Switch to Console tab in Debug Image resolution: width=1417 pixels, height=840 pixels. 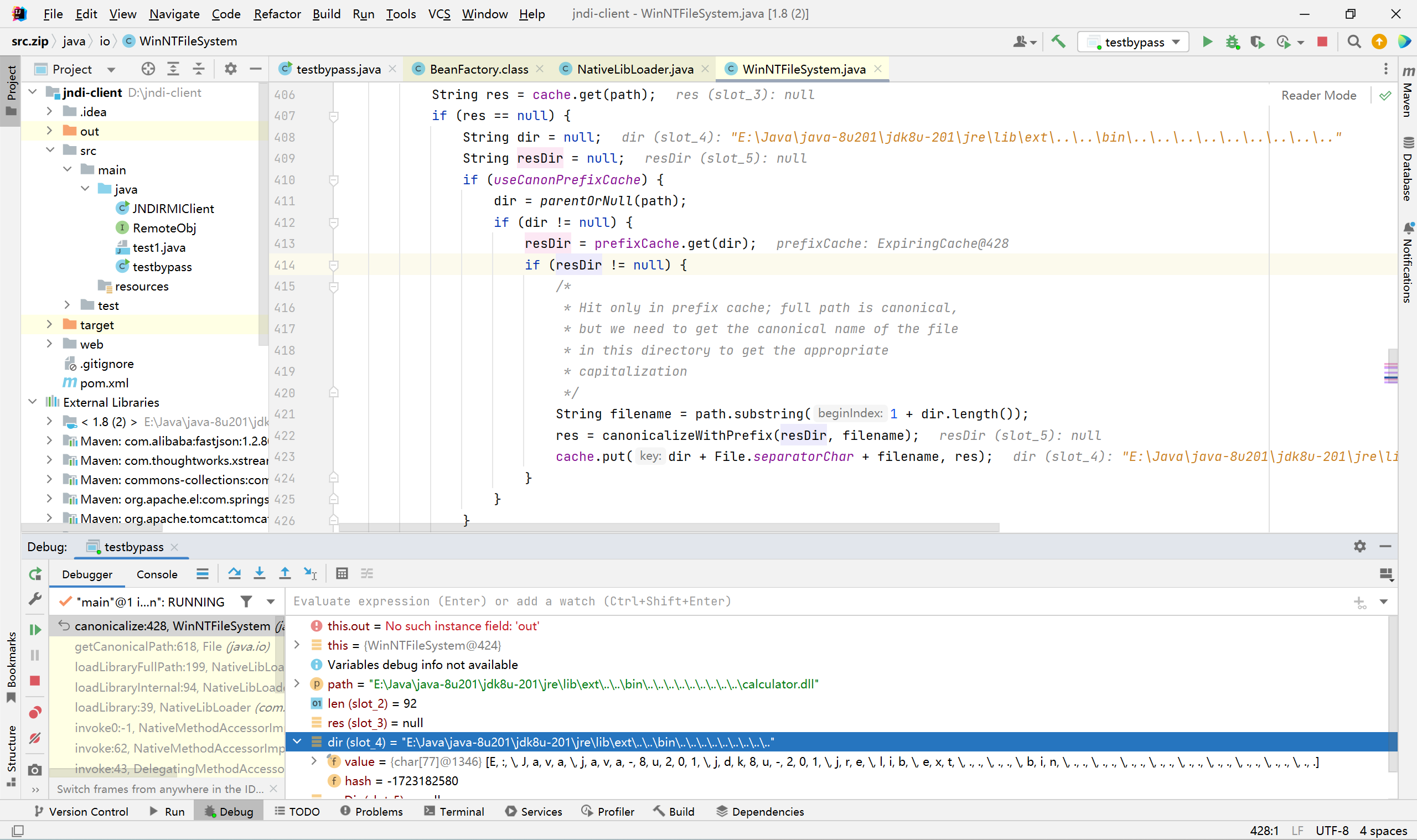click(157, 574)
